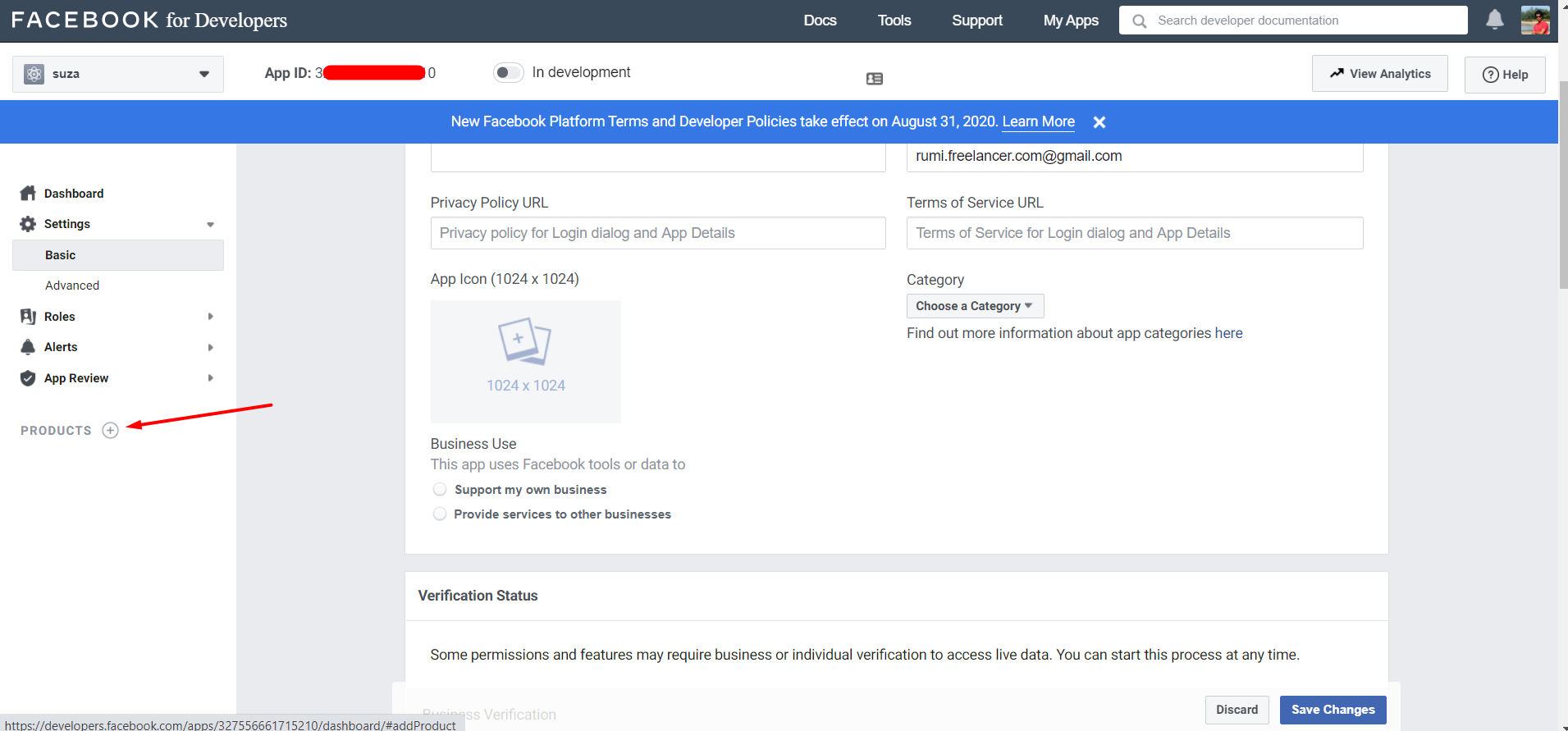Image resolution: width=1568 pixels, height=731 pixels.
Task: Focus the Privacy Policy URL field
Action: 658,233
